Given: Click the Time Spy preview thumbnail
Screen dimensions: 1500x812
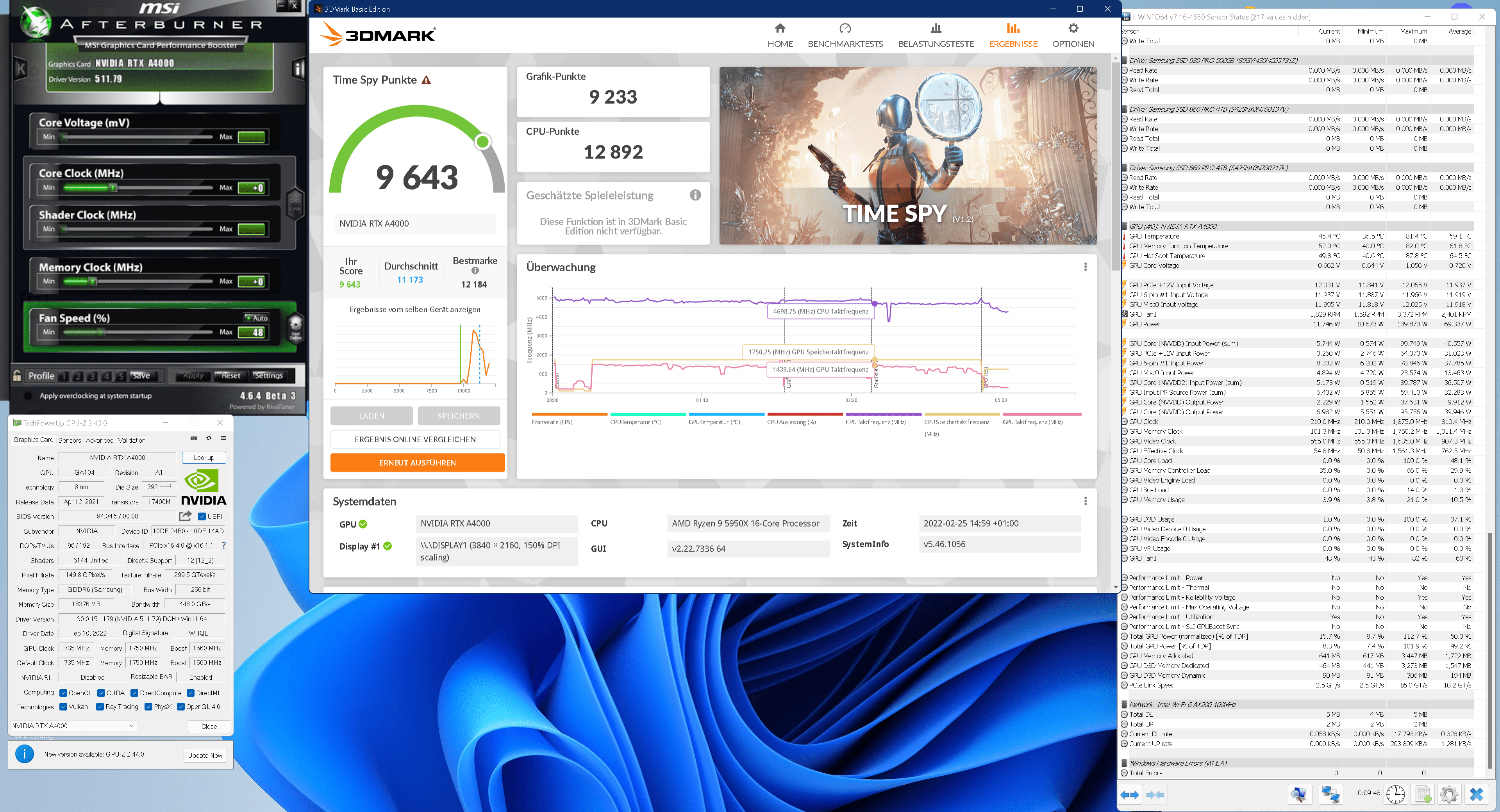Looking at the screenshot, I should [x=907, y=155].
